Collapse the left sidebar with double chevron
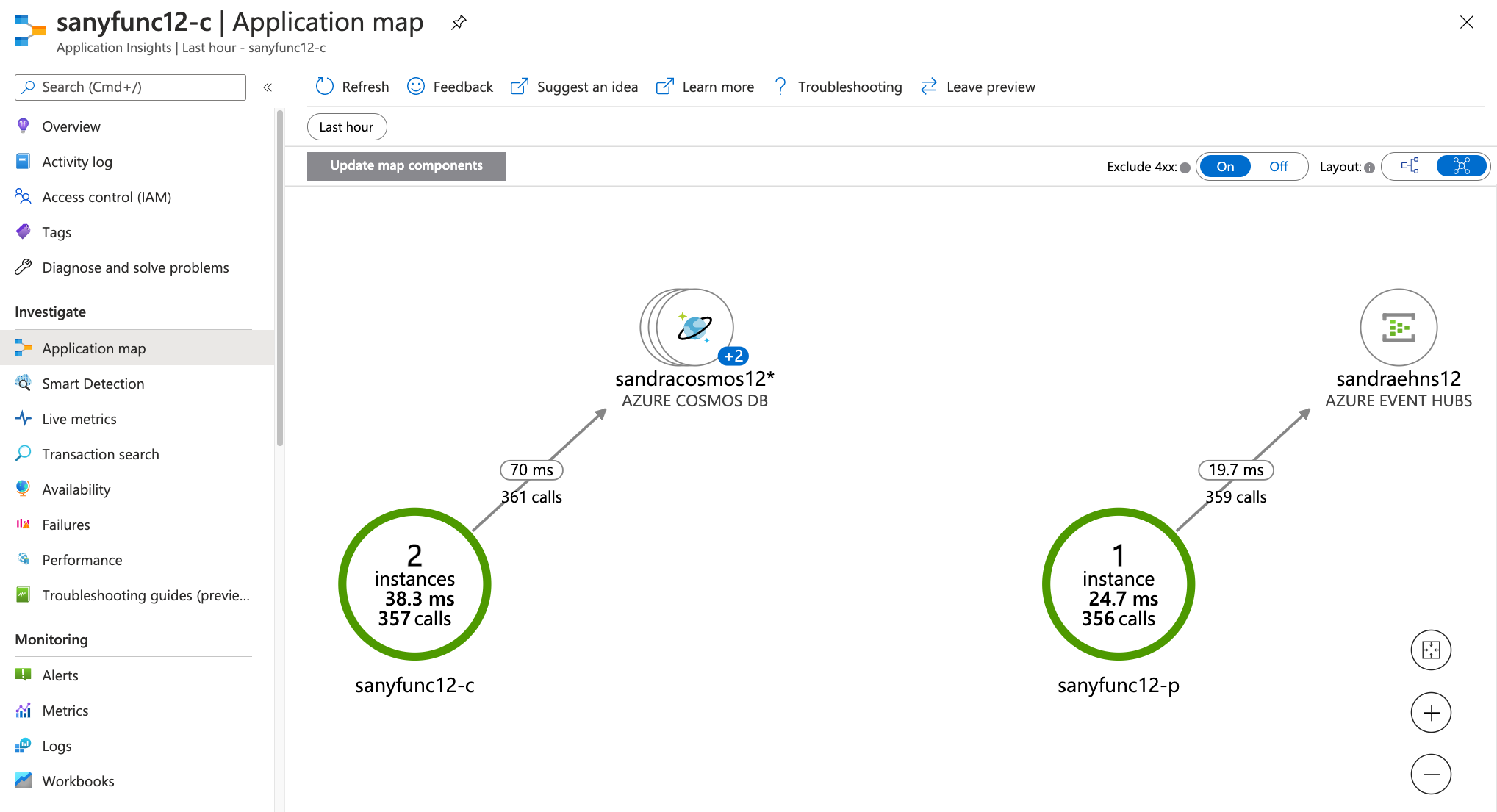The width and height of the screenshot is (1497, 812). tap(268, 87)
